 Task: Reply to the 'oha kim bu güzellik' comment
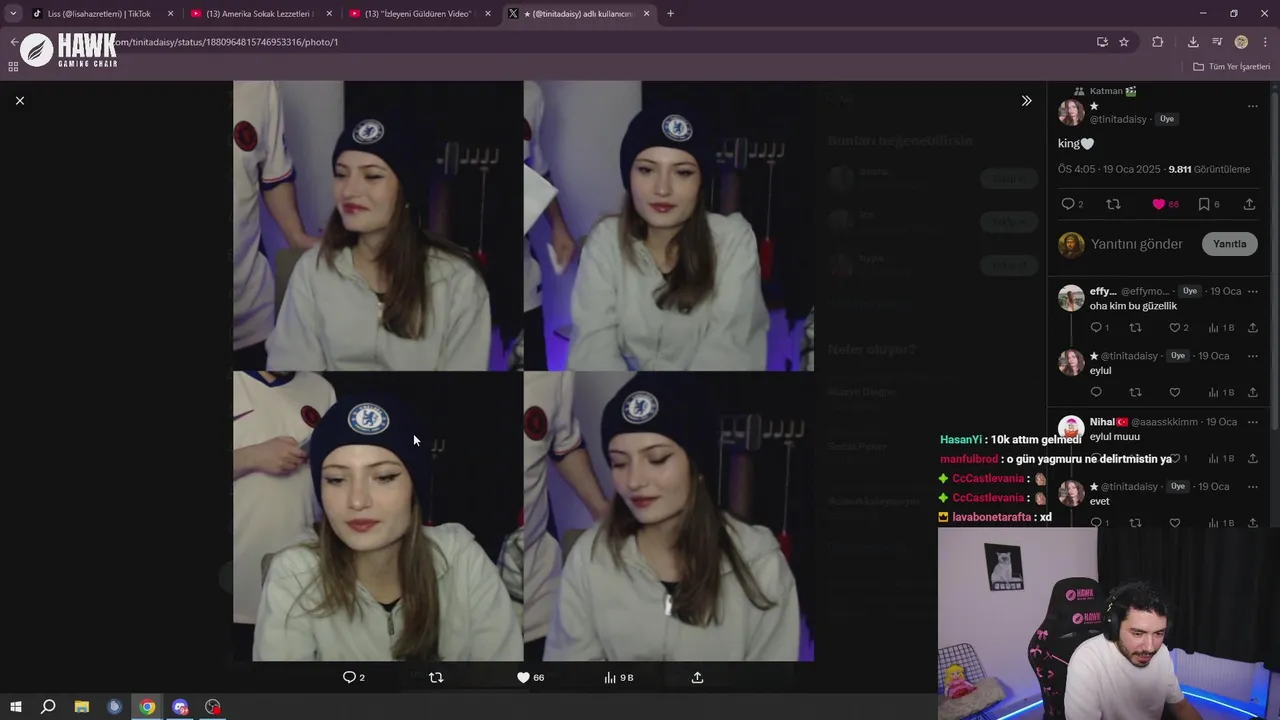(1096, 327)
